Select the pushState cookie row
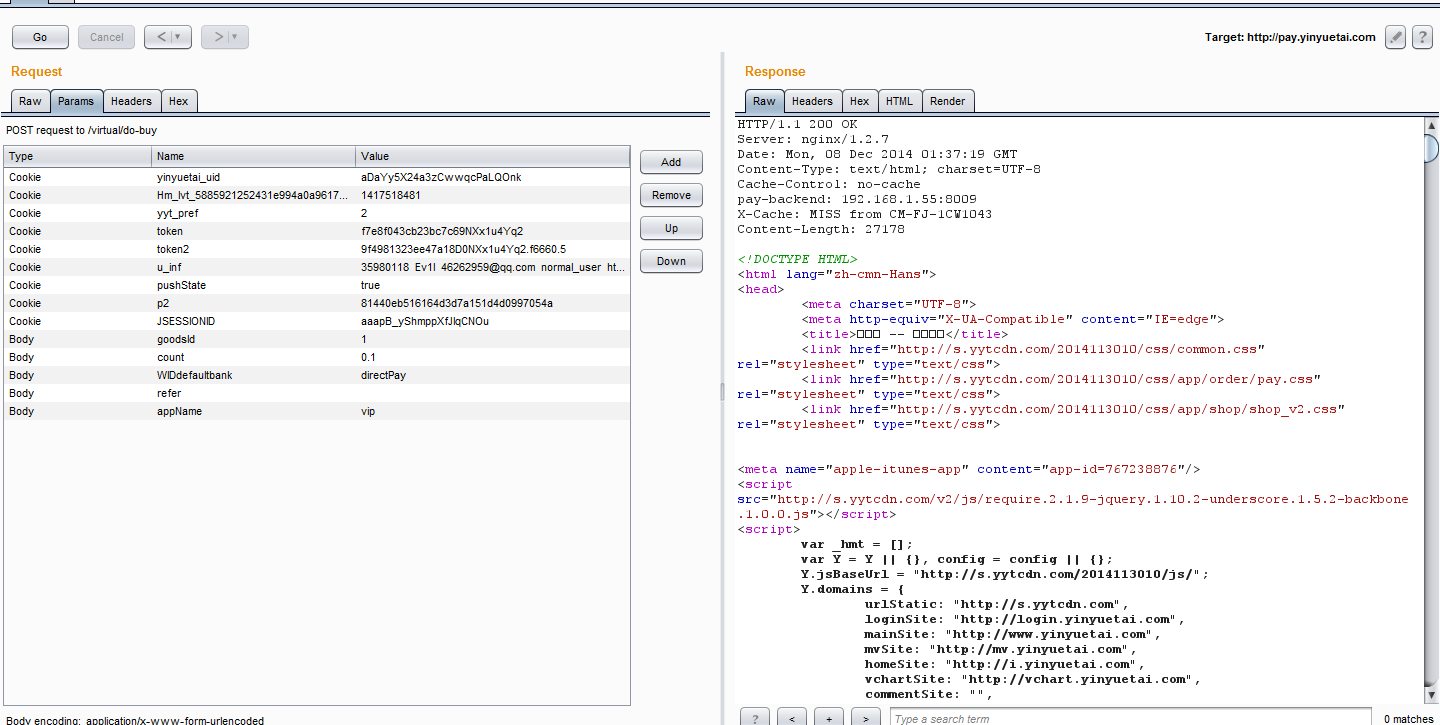The width and height of the screenshot is (1440, 725). coord(317,285)
